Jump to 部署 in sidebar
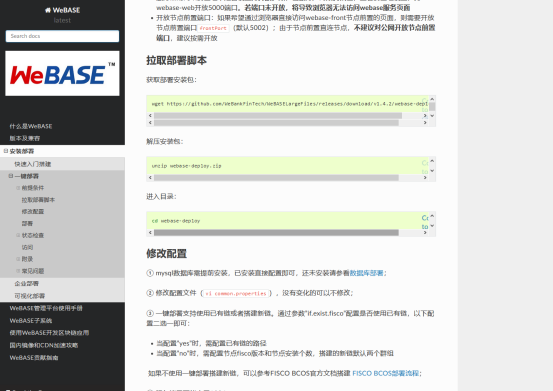 [x=27, y=224]
